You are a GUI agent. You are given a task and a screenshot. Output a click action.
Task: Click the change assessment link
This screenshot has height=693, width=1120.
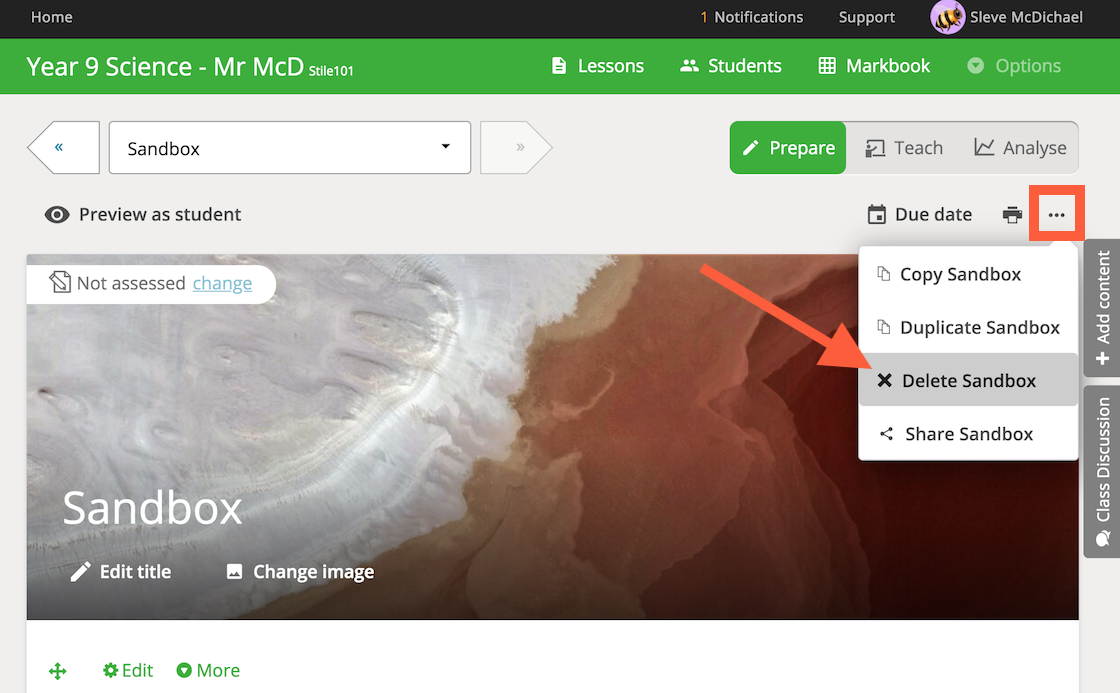(222, 284)
